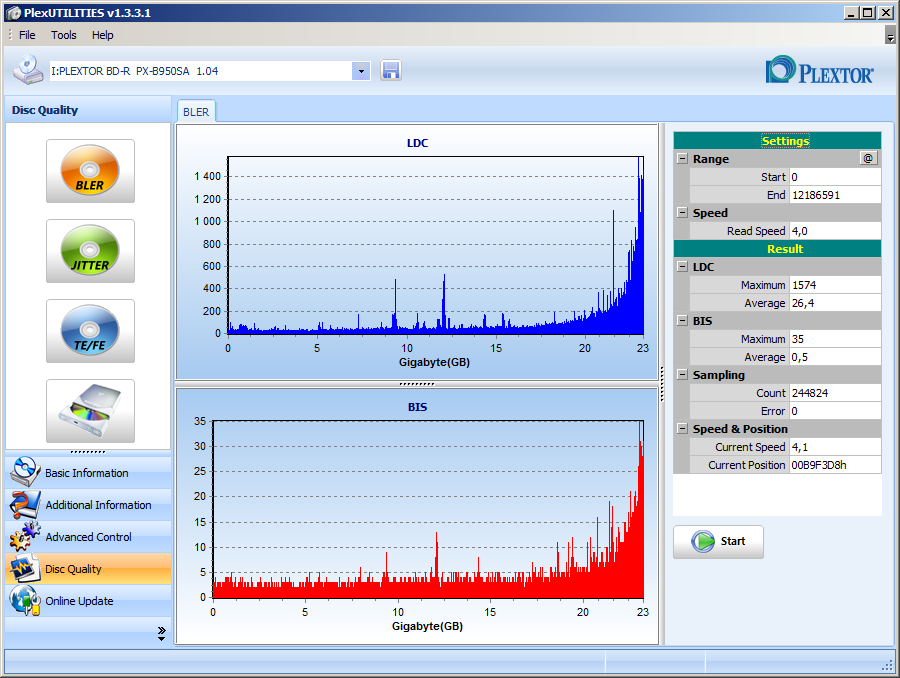The width and height of the screenshot is (900, 678).
Task: Open the JITTER test
Action: point(90,251)
